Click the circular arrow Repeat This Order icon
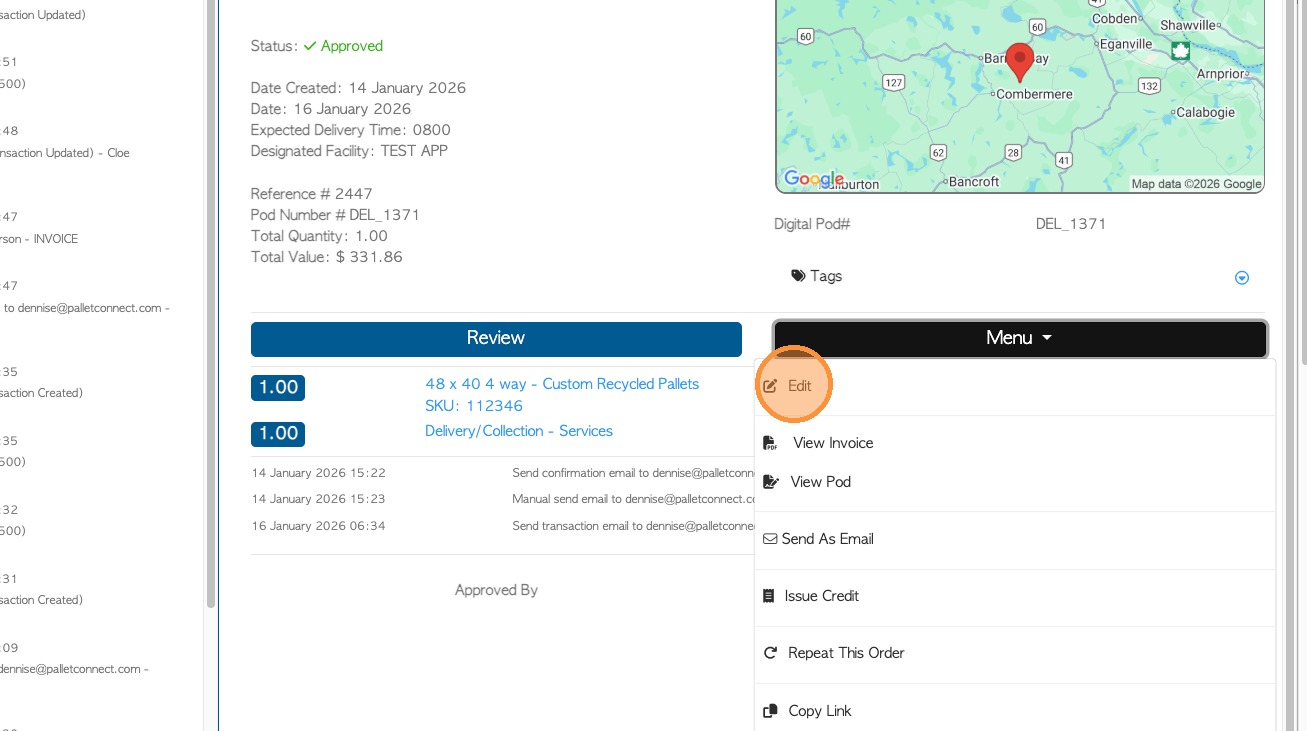This screenshot has height=731, width=1307. point(770,653)
